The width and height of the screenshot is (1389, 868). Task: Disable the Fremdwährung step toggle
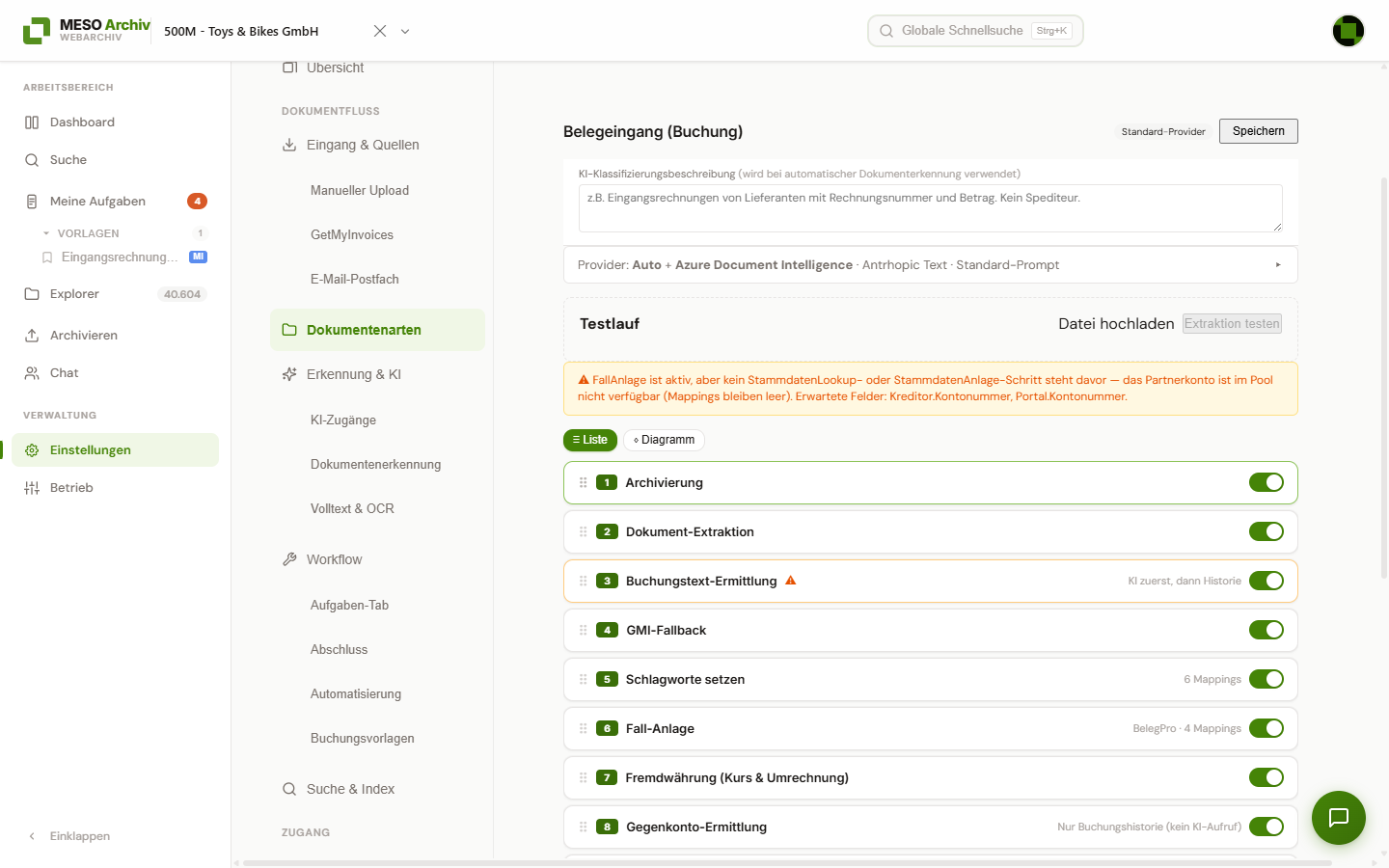(x=1266, y=777)
